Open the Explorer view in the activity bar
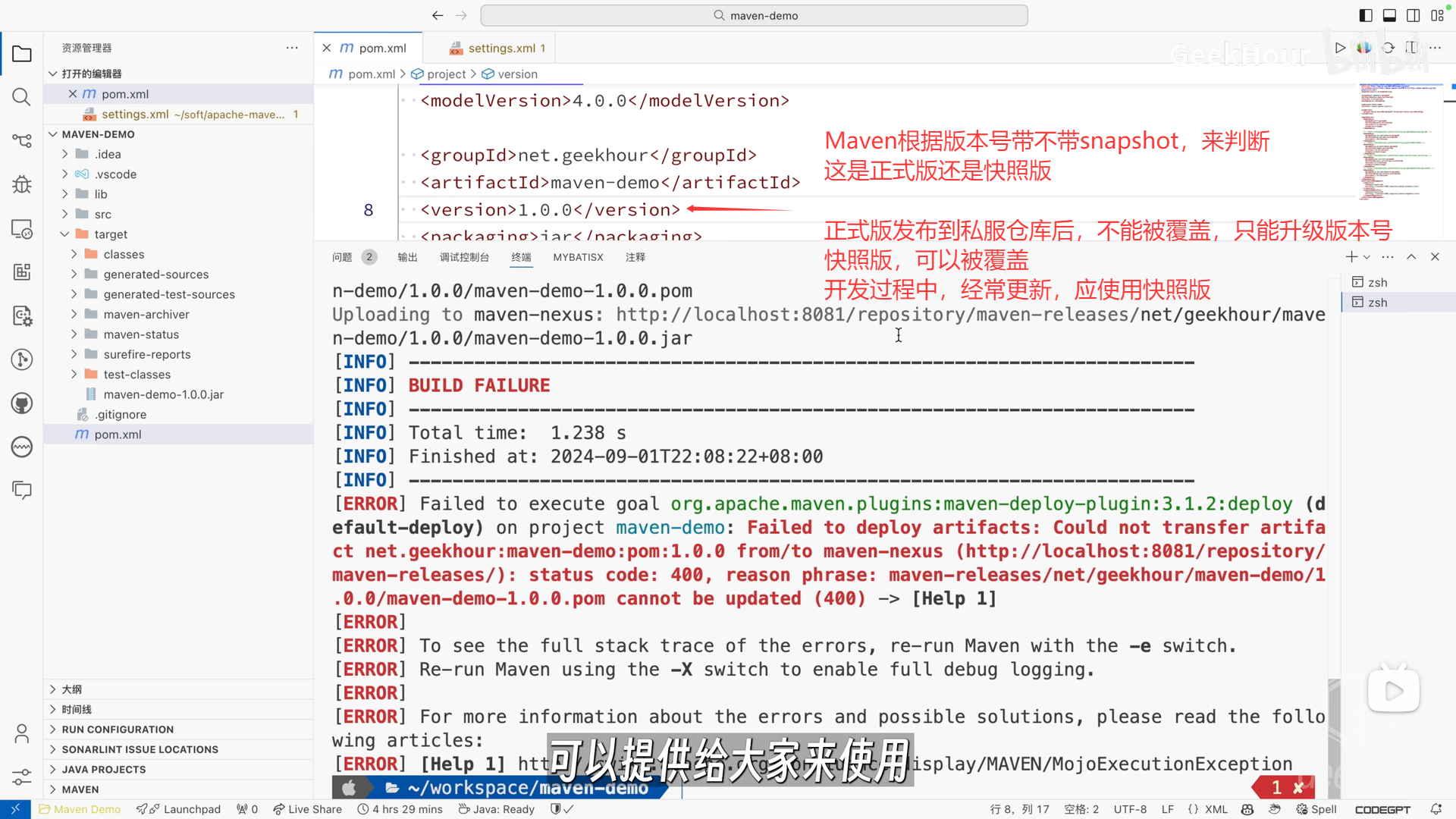This screenshot has height=819, width=1456. pyautogui.click(x=22, y=54)
